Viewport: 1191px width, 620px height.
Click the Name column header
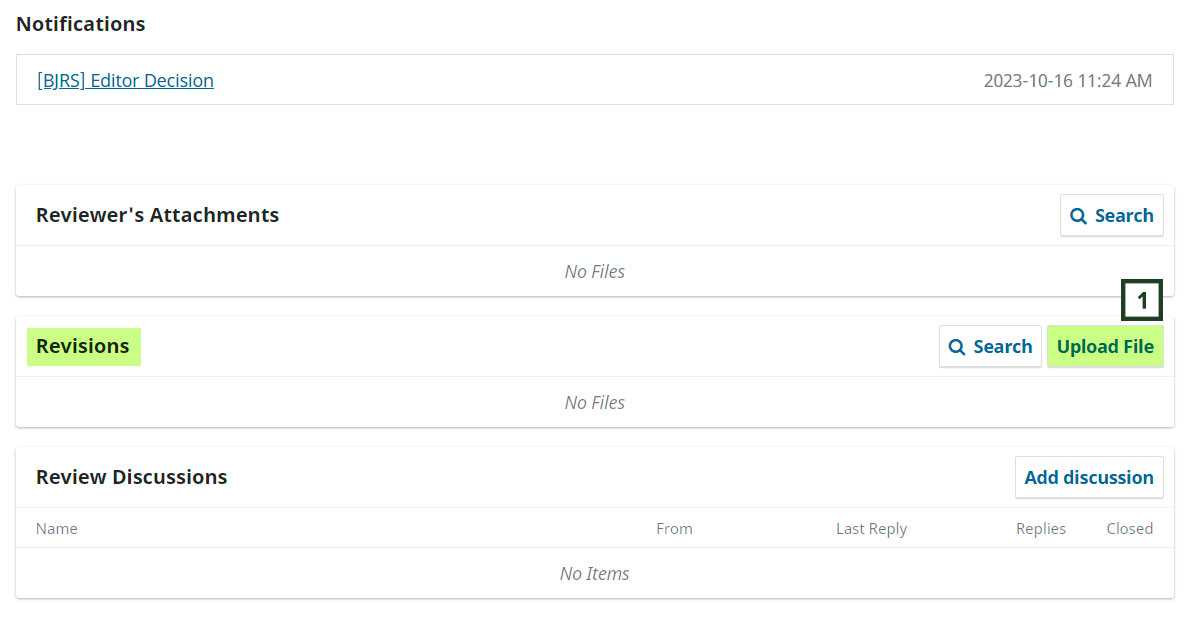point(57,529)
